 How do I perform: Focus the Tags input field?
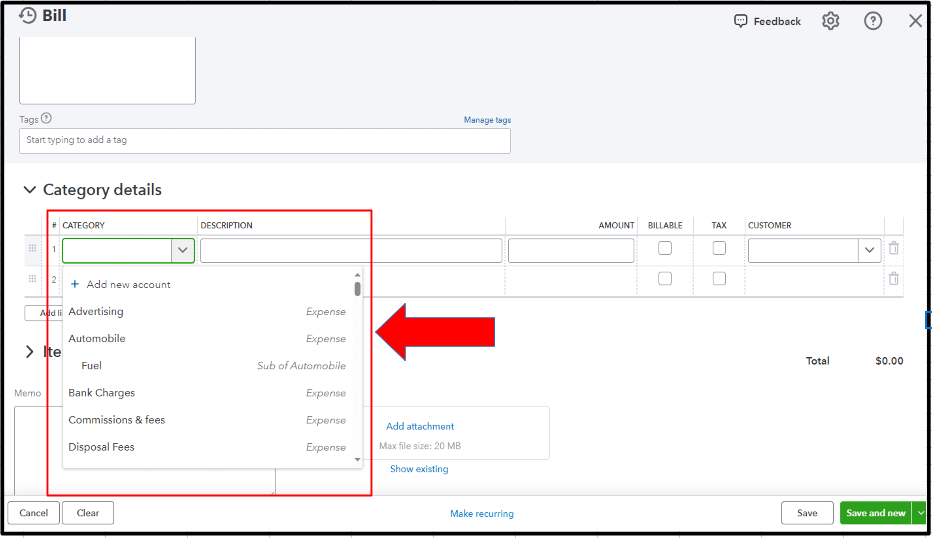pos(265,141)
